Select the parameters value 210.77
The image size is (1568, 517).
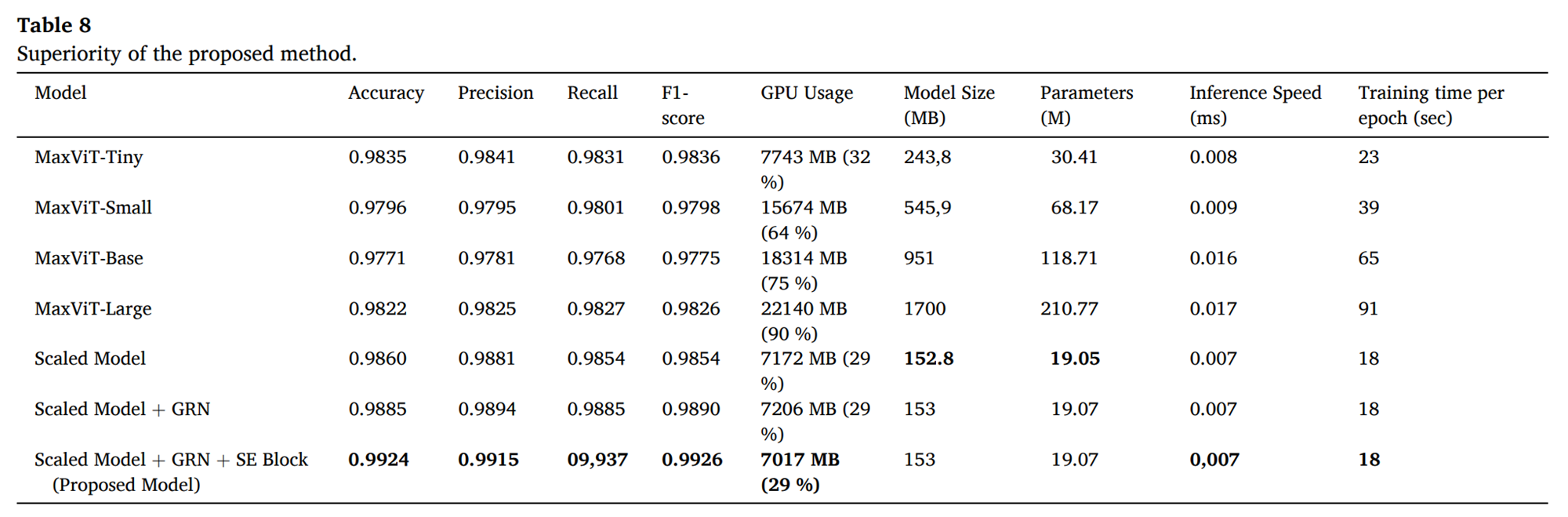[x=1069, y=308]
